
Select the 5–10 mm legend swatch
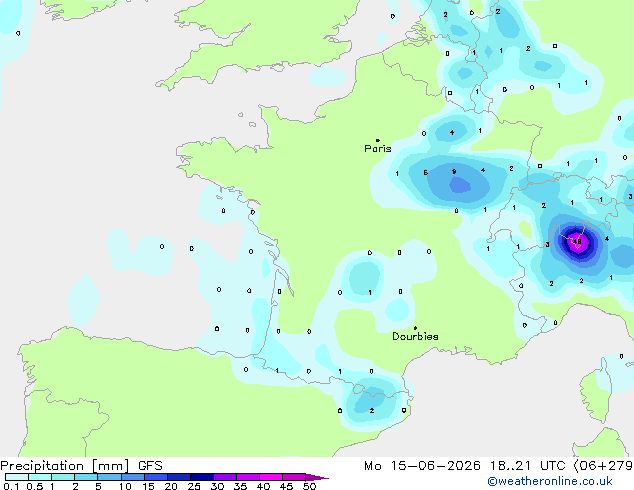pyautogui.click(x=109, y=477)
